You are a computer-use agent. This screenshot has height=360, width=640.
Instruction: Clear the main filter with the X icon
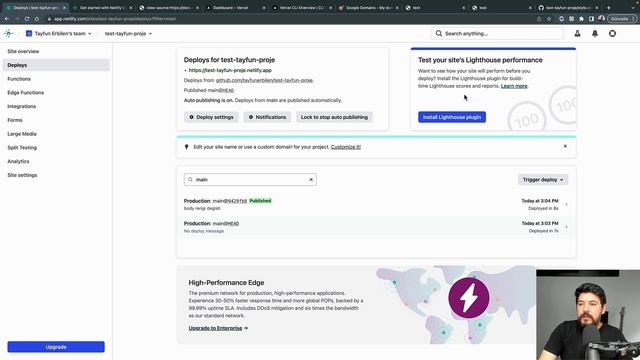pos(311,180)
